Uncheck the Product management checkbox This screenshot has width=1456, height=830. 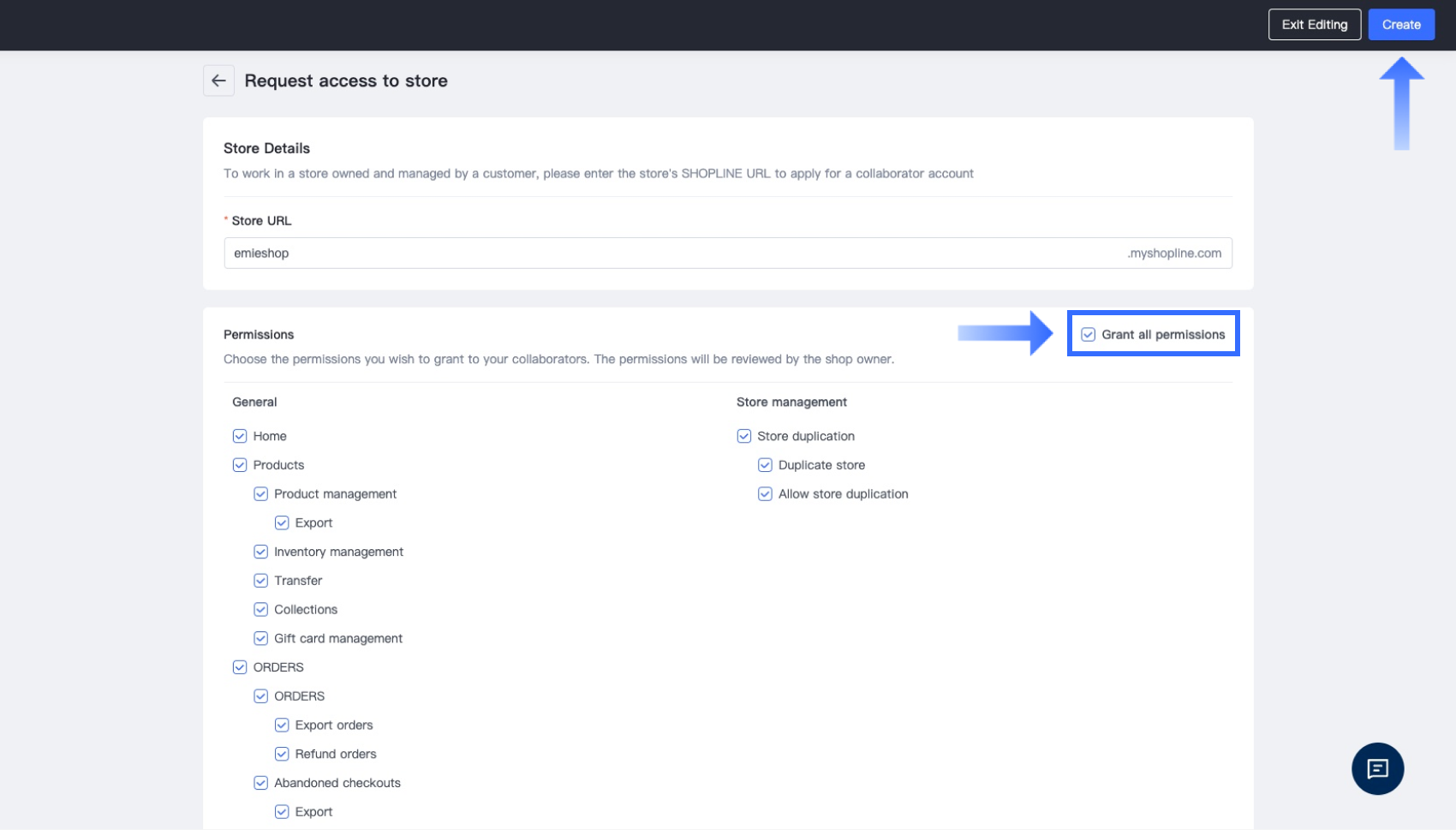pos(261,494)
